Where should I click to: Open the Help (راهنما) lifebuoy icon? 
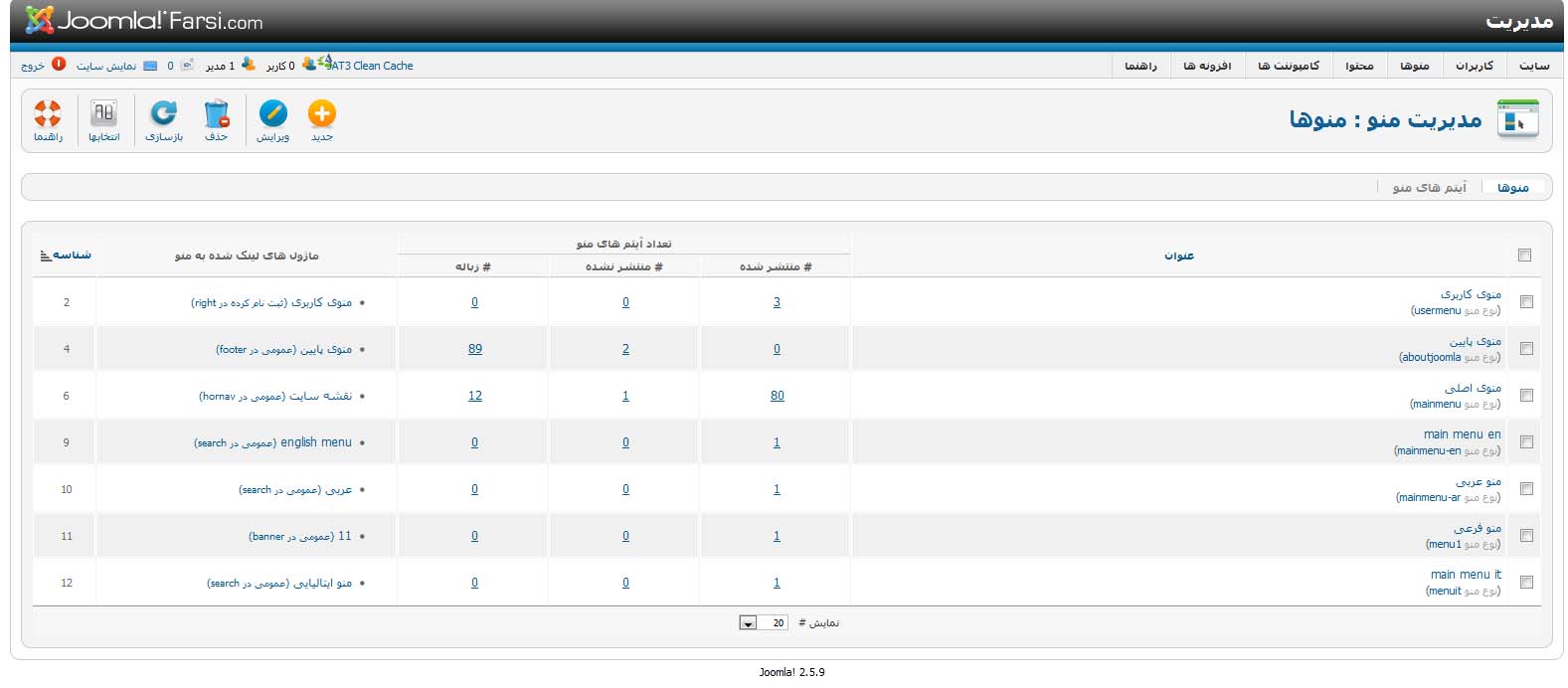[x=48, y=114]
